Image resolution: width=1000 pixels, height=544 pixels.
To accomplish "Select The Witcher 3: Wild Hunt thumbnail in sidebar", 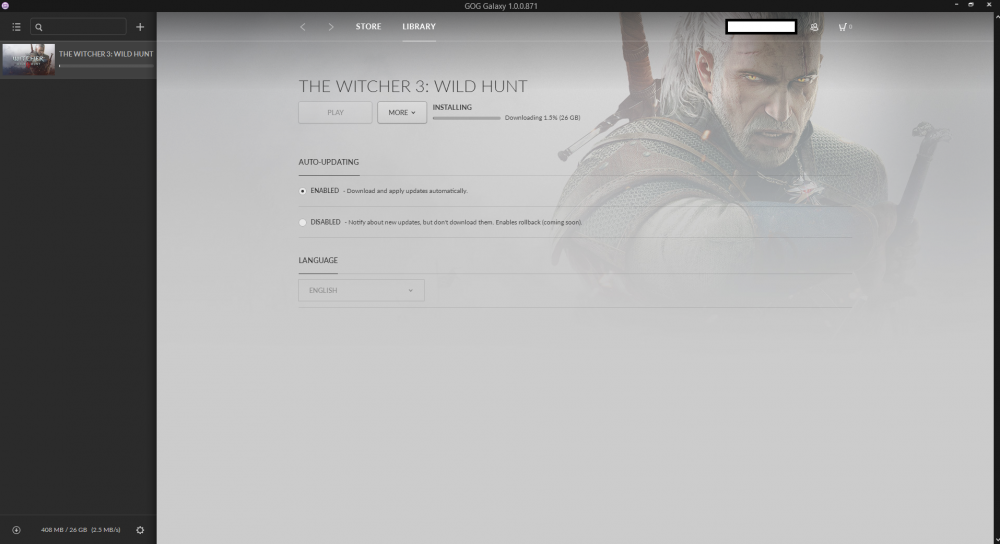I will point(29,59).
